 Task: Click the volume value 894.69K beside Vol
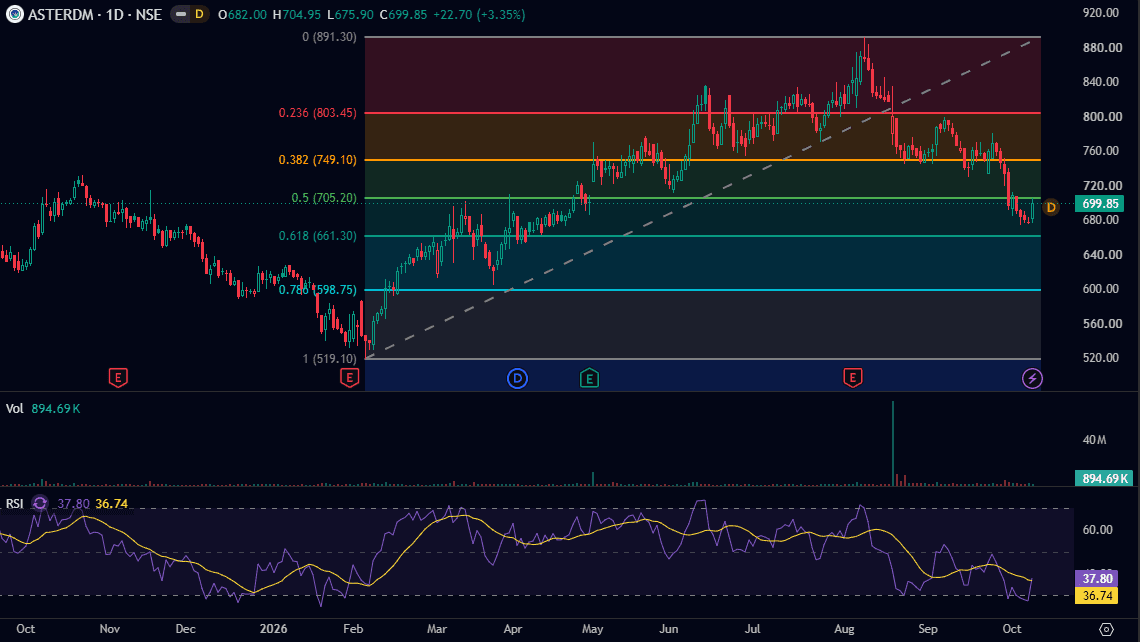[x=56, y=409]
